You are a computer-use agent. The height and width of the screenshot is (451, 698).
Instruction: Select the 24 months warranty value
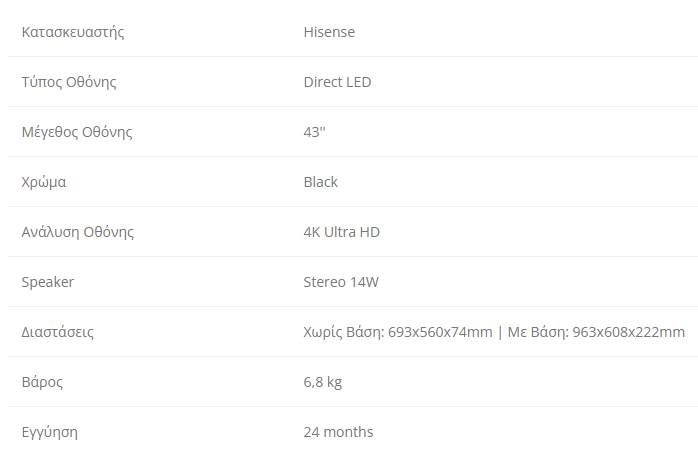[x=339, y=432]
